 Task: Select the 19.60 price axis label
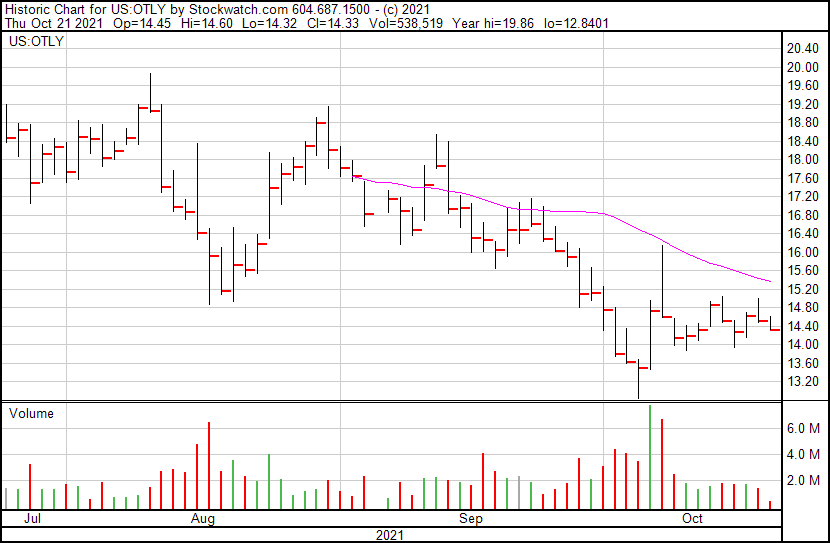802,86
